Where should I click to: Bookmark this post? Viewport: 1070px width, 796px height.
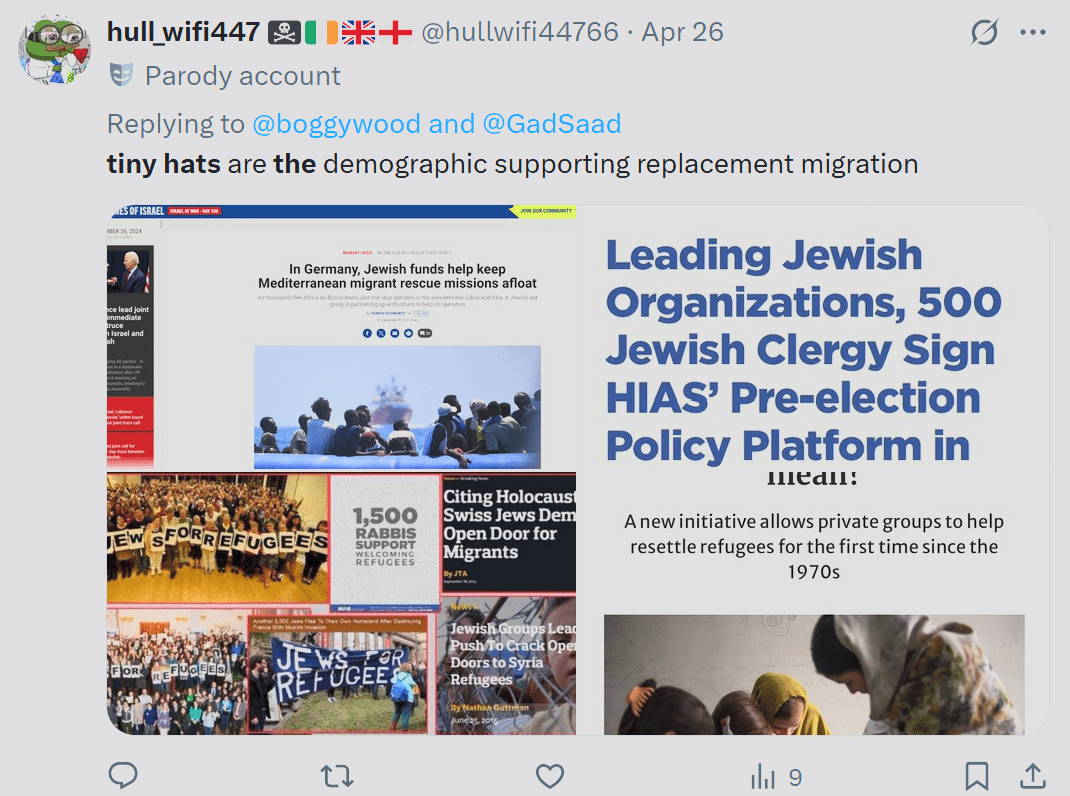(x=977, y=776)
